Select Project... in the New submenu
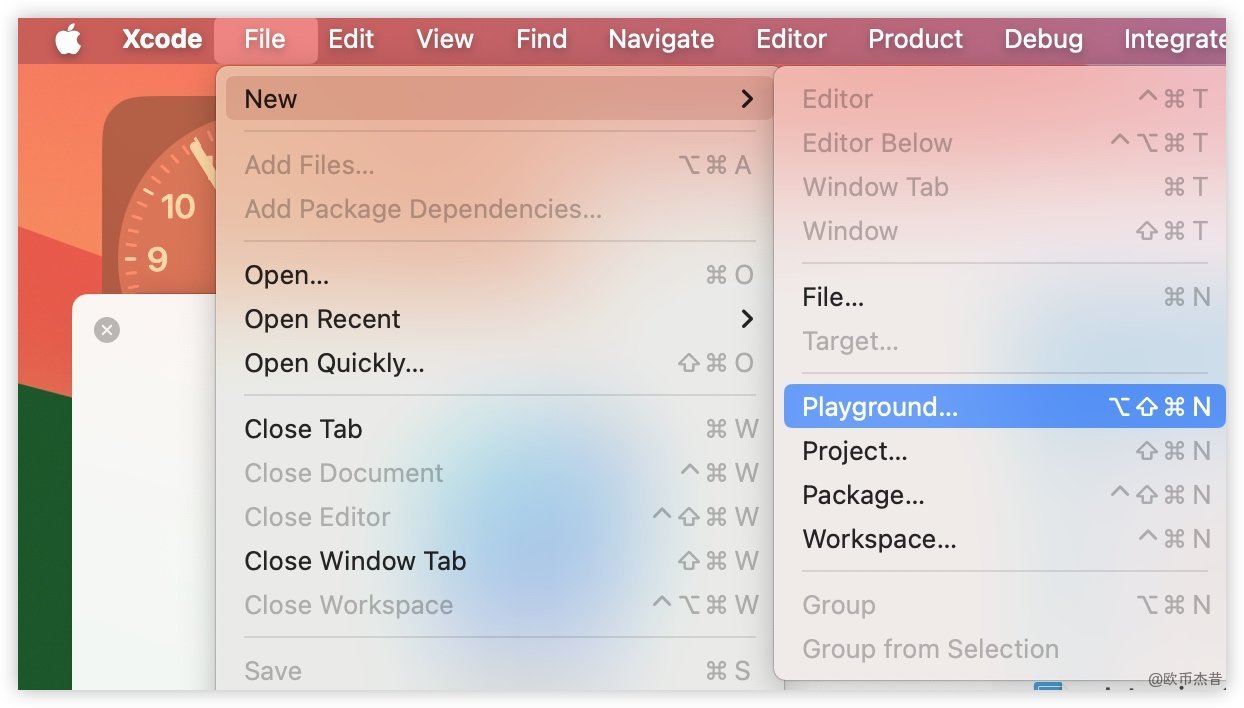The image size is (1244, 708). [855, 451]
